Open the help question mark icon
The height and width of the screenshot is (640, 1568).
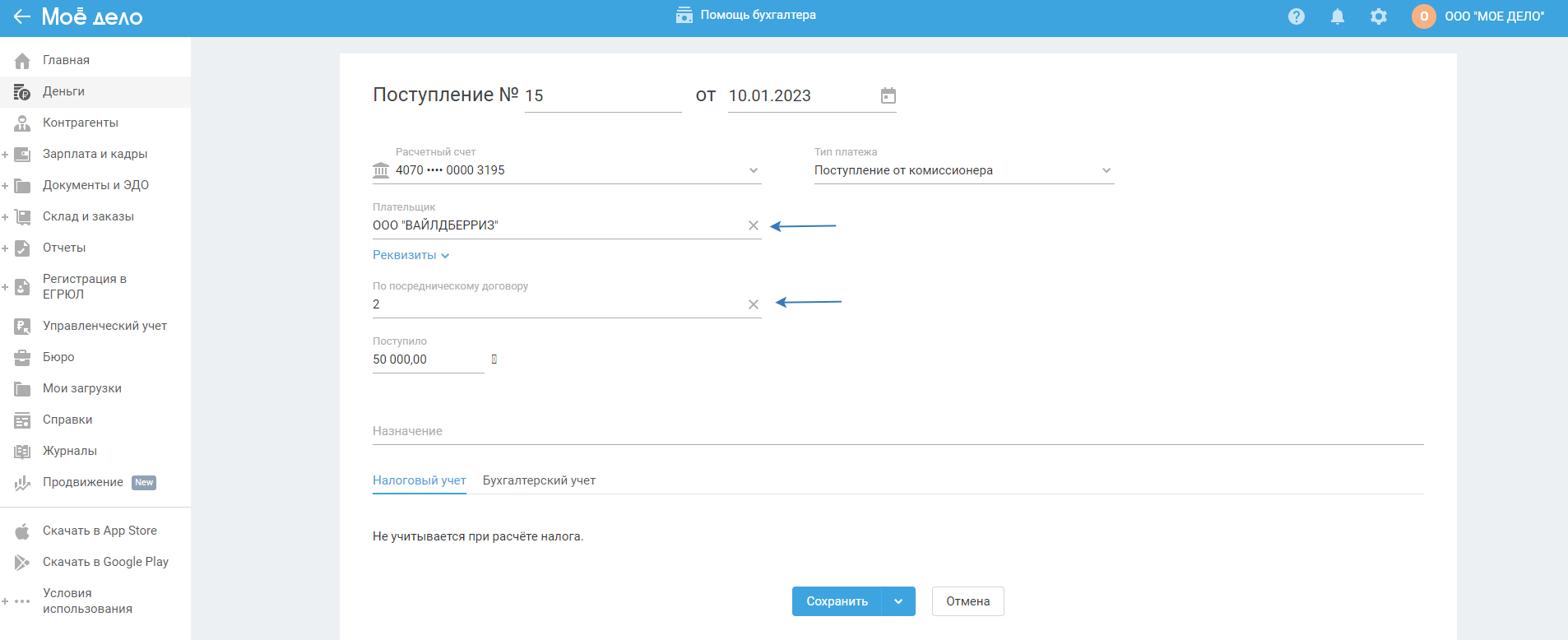coord(1297,16)
